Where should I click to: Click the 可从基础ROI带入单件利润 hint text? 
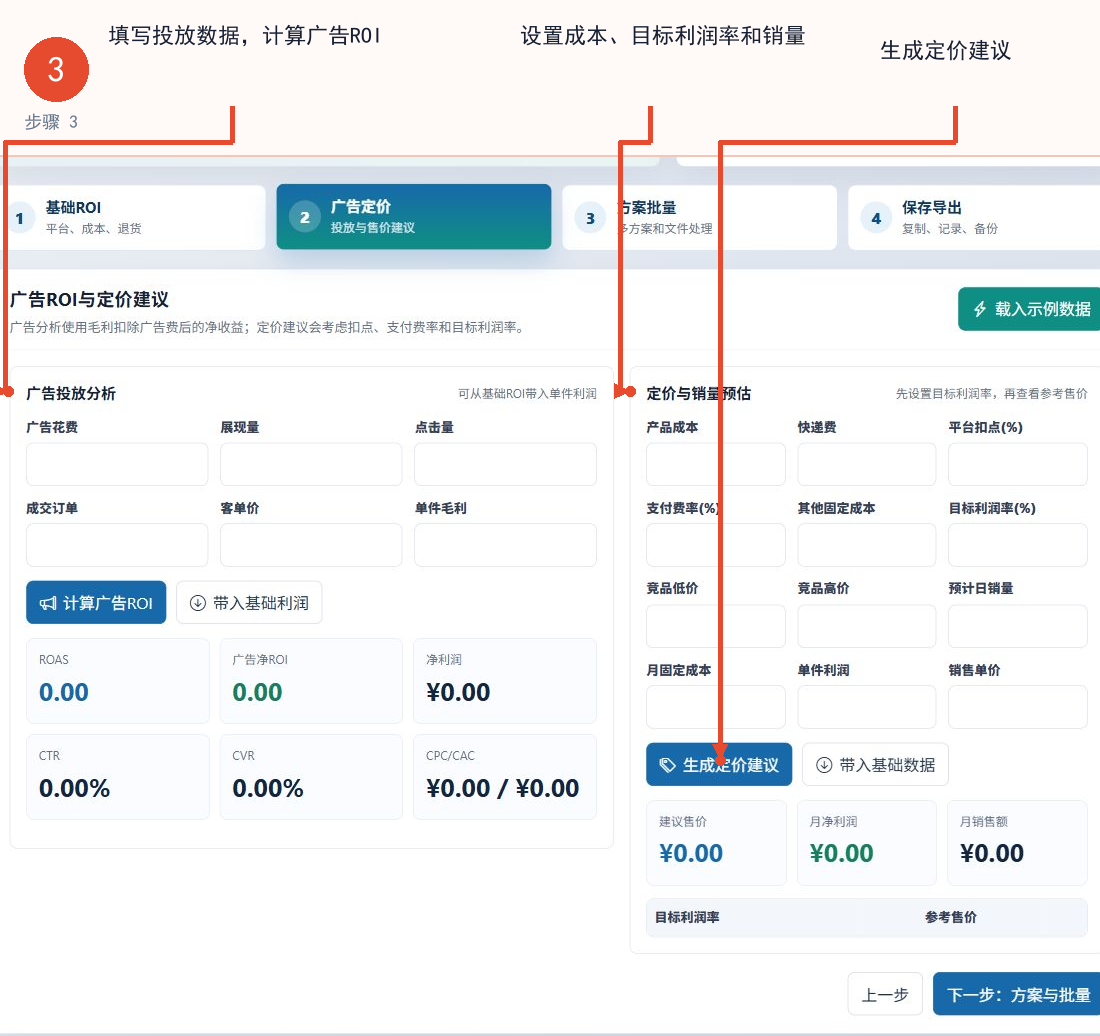click(x=527, y=393)
